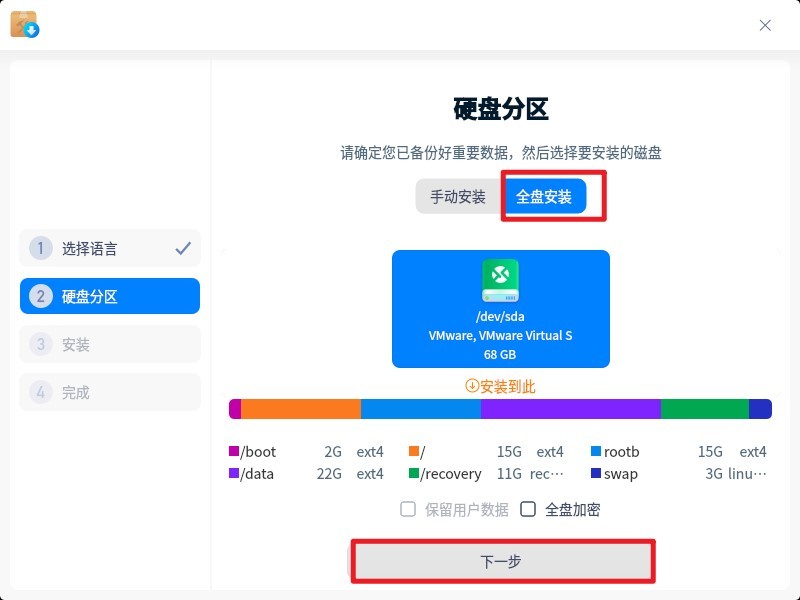Click the dark blue swap legend swatch
Image resolution: width=800 pixels, height=600 pixels.
595,473
